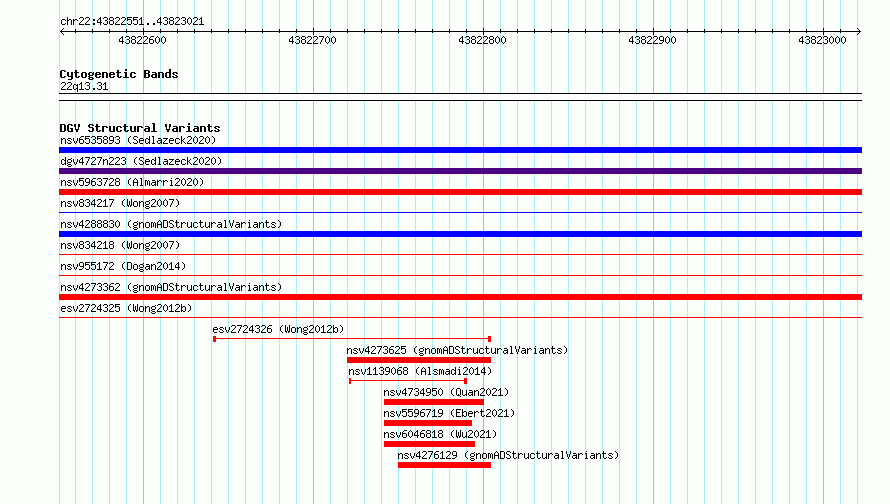The image size is (890, 504).
Task: Click nsv4276129 (gnomADStructuralVariants) label
Action: point(508,455)
